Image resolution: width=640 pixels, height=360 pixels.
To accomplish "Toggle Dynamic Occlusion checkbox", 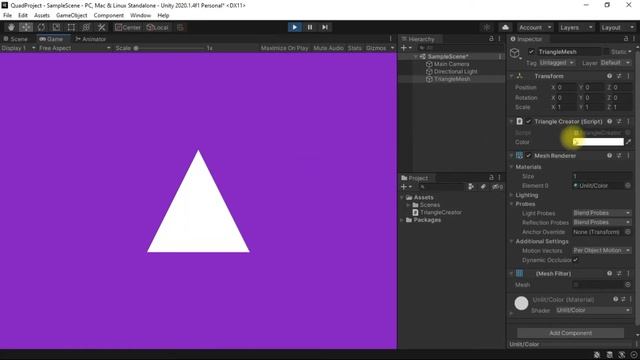I will pyautogui.click(x=576, y=260).
